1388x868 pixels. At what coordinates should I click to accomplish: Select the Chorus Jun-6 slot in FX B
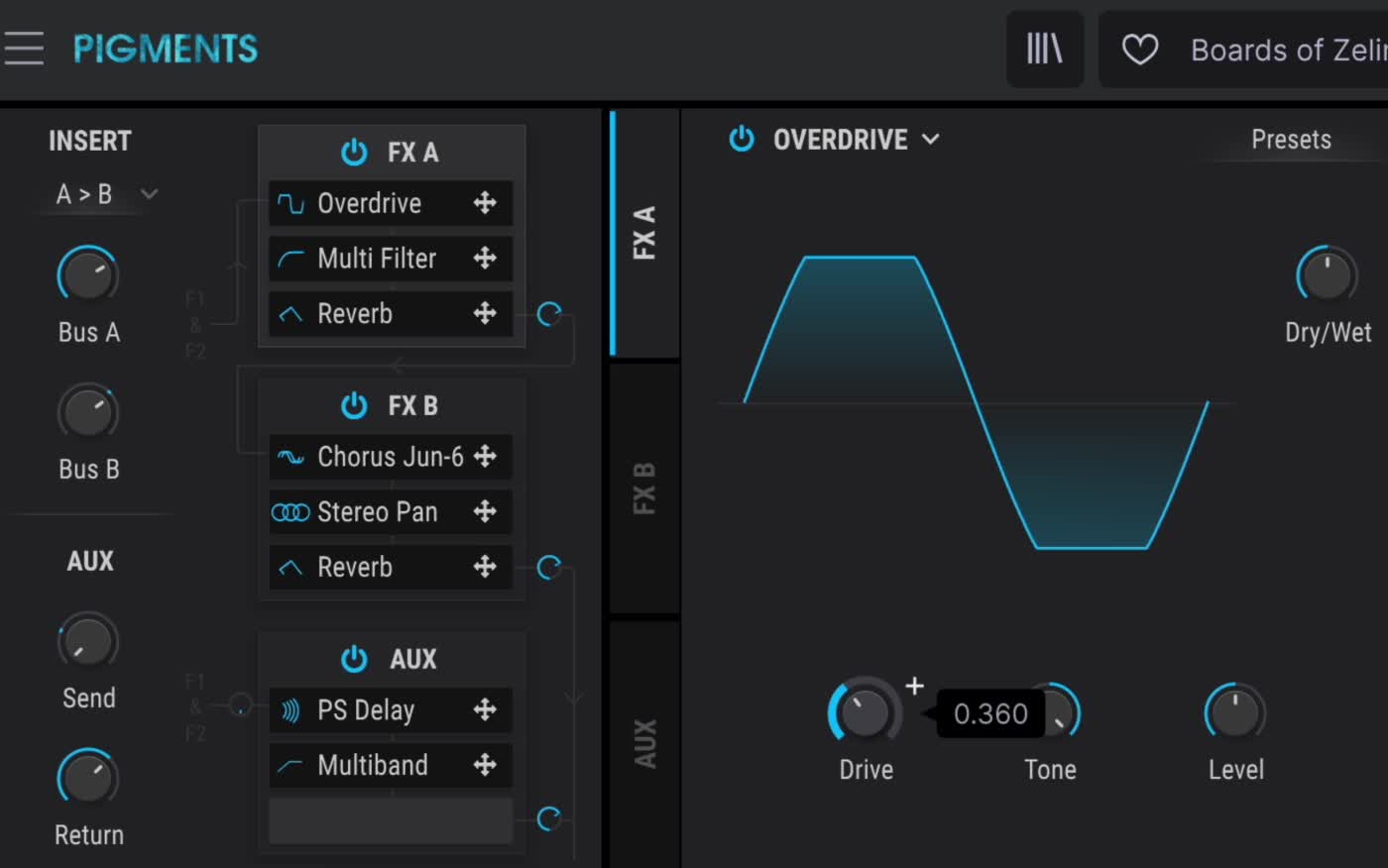pyautogui.click(x=391, y=457)
